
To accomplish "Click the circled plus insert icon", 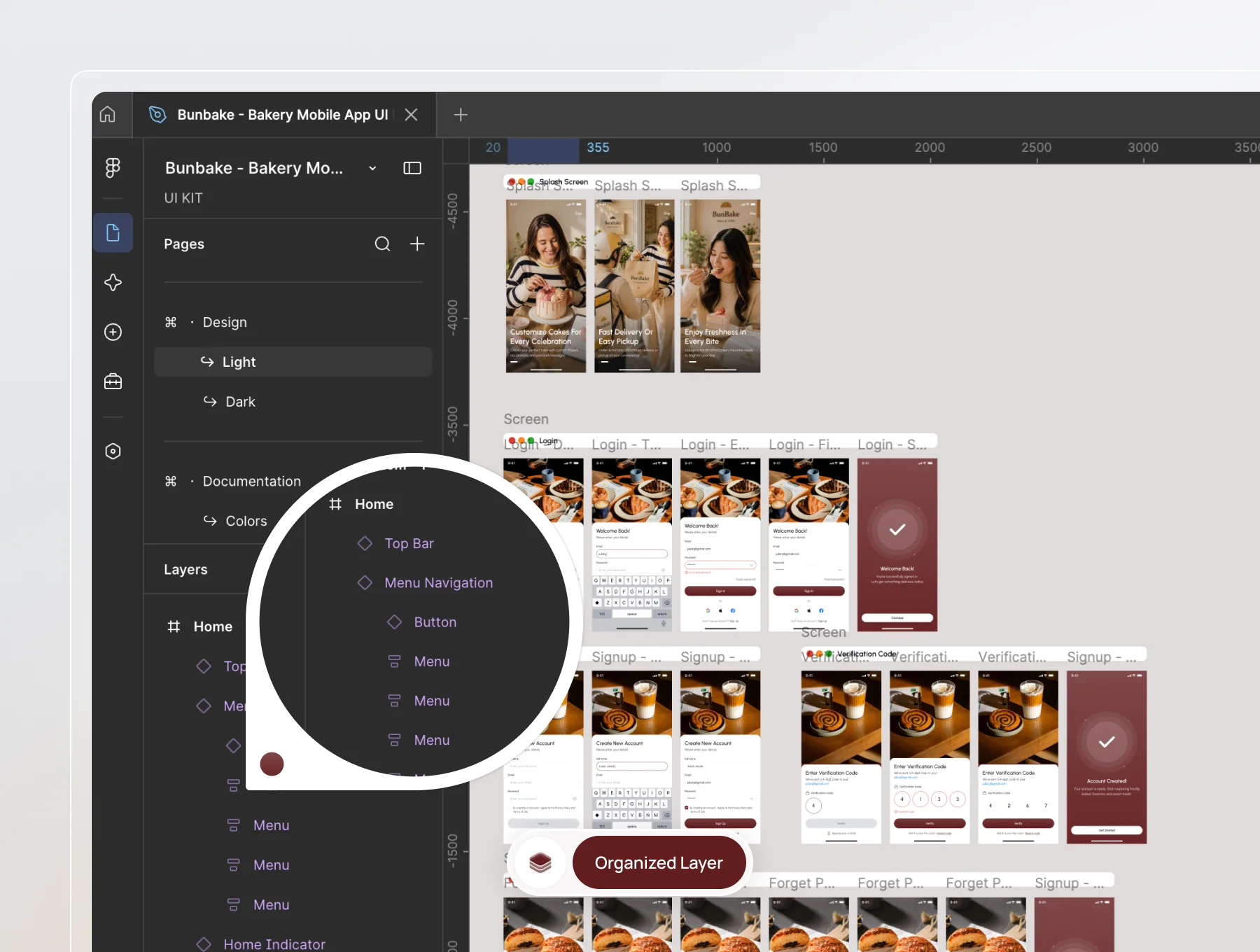I will [x=113, y=332].
